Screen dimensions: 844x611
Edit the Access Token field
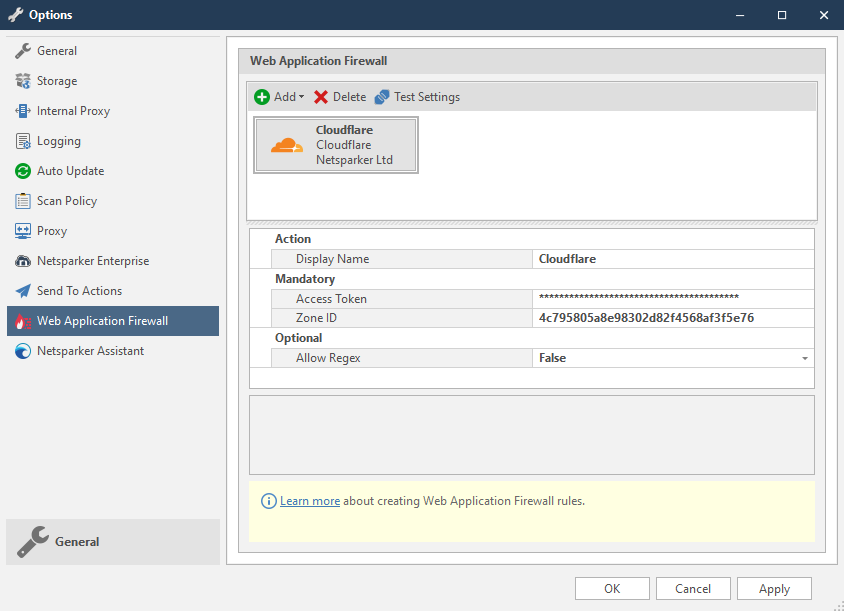(672, 299)
